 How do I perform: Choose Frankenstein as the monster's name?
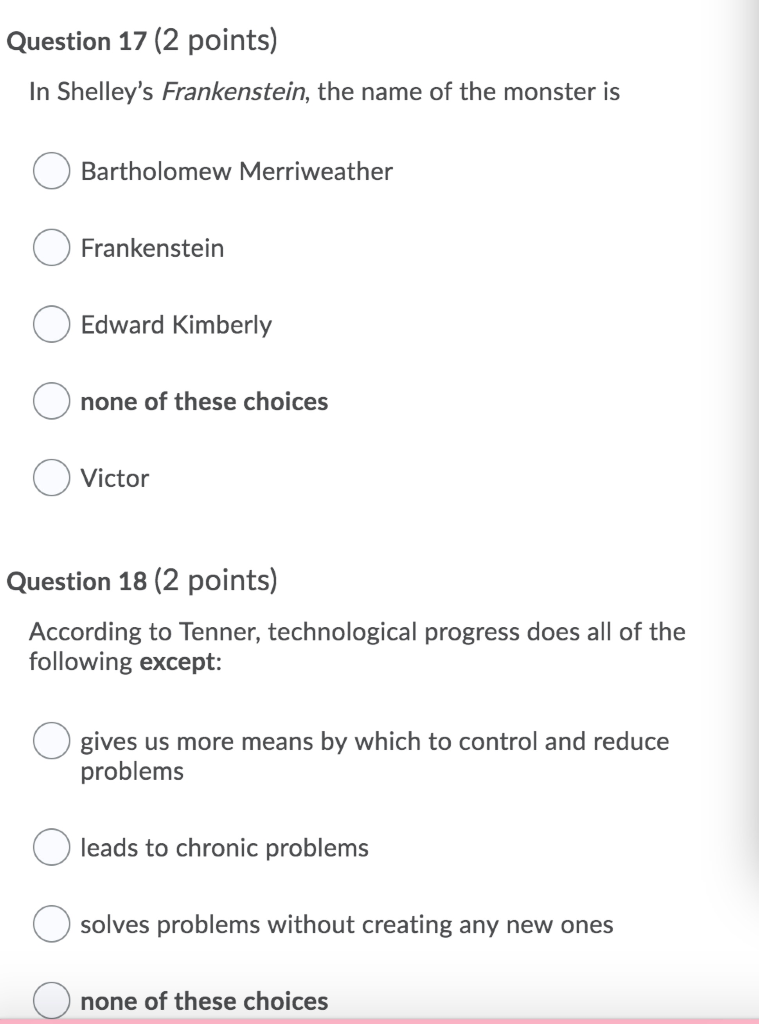coord(50,247)
